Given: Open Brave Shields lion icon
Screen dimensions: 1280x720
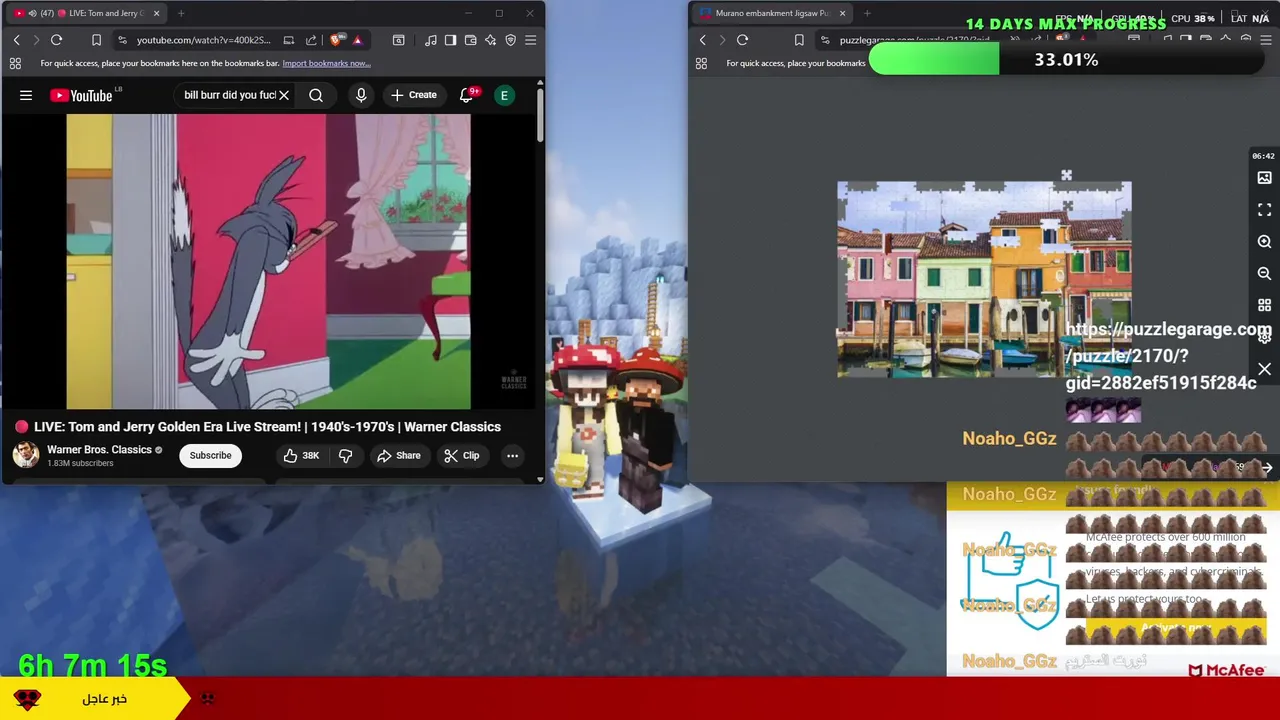Looking at the screenshot, I should tap(335, 40).
